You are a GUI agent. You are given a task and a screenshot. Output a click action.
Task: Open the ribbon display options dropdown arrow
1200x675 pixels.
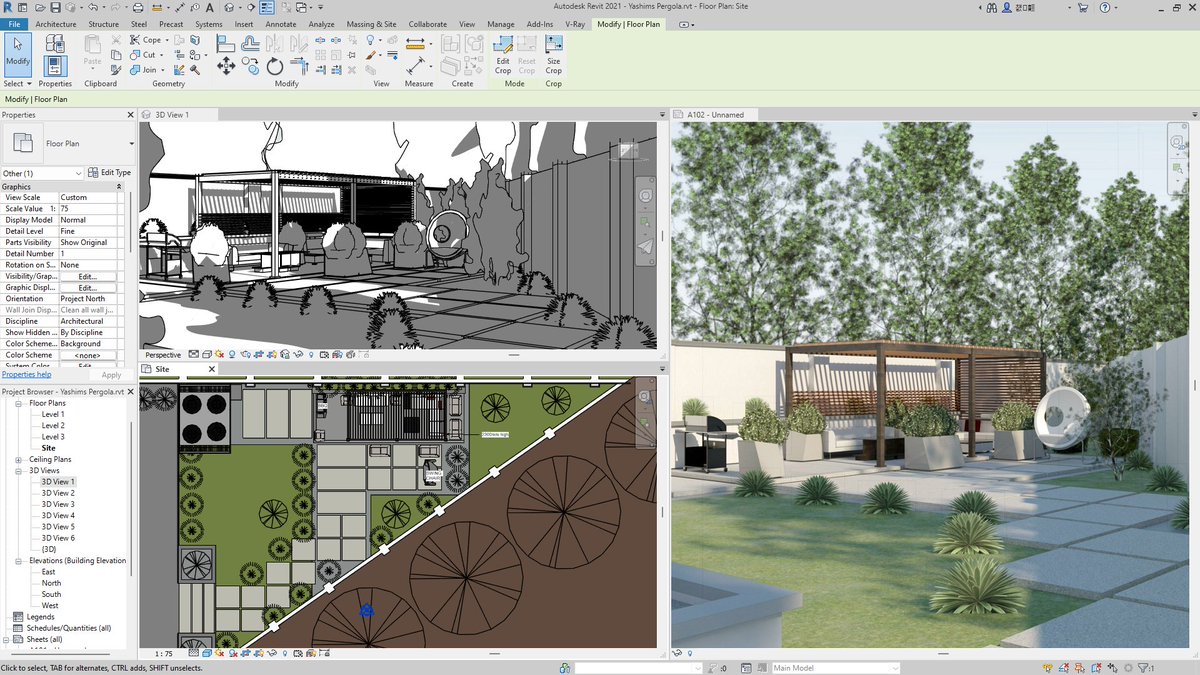point(691,24)
